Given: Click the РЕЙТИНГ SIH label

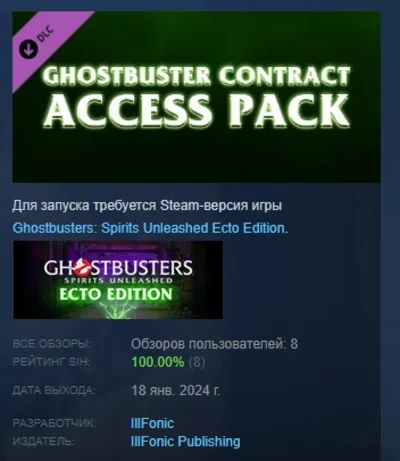Looking at the screenshot, I should 51,362.
